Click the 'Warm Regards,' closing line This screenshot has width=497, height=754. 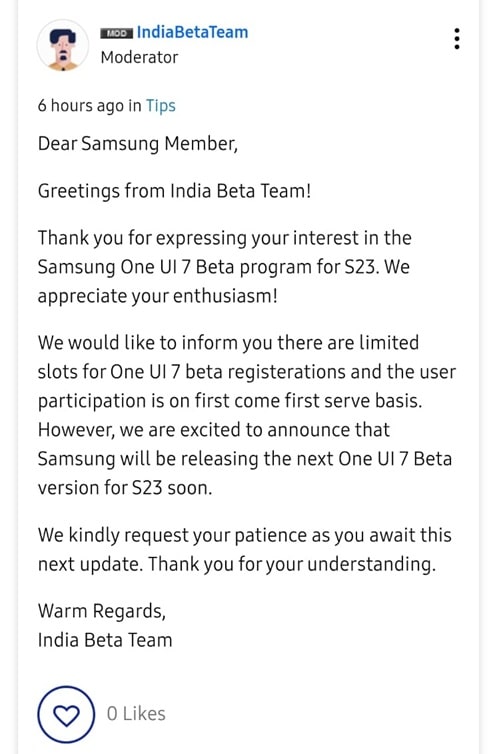102,611
